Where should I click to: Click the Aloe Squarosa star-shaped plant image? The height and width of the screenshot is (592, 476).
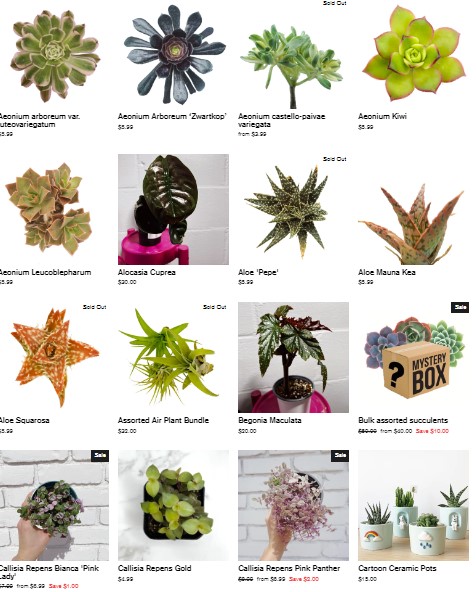pyautogui.click(x=54, y=357)
